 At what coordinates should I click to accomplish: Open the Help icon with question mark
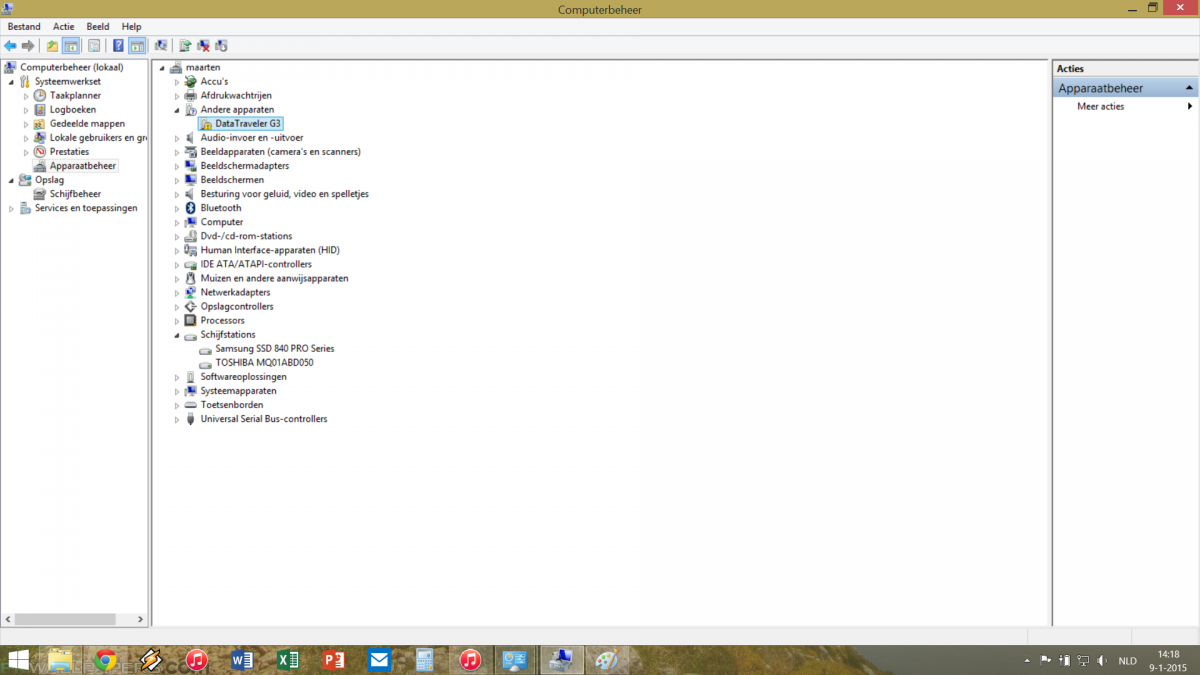pos(118,46)
